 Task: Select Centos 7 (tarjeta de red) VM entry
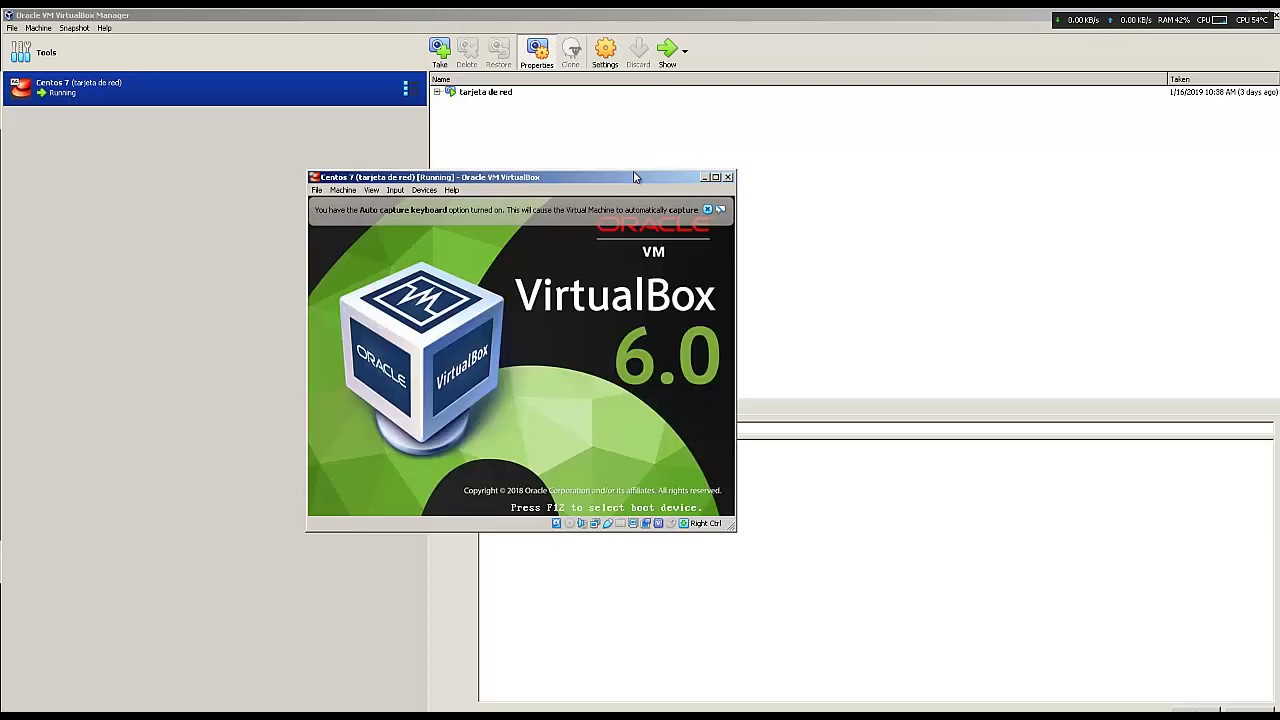point(214,89)
